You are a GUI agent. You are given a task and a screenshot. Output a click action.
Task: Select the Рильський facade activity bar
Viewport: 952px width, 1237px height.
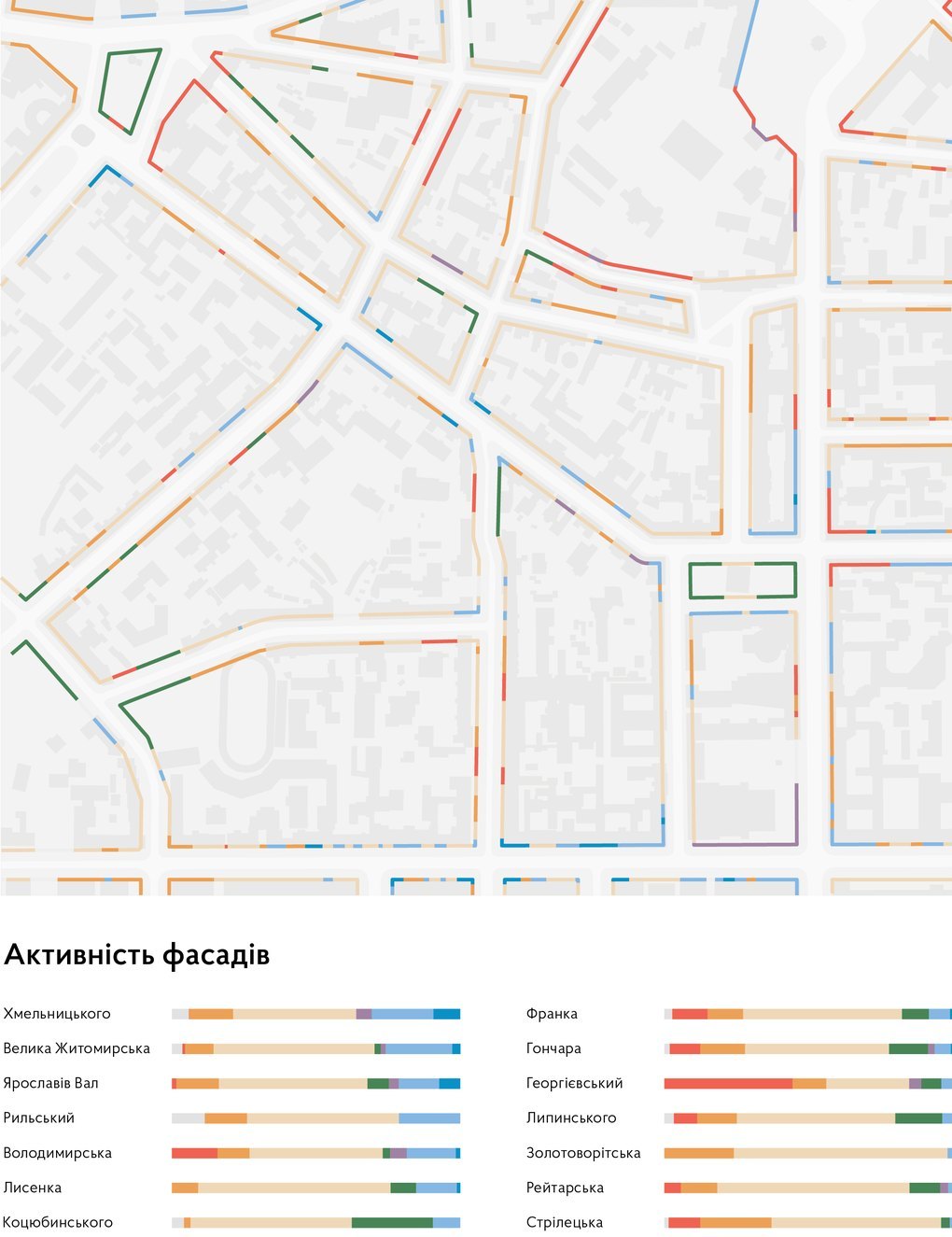pyautogui.click(x=316, y=1118)
